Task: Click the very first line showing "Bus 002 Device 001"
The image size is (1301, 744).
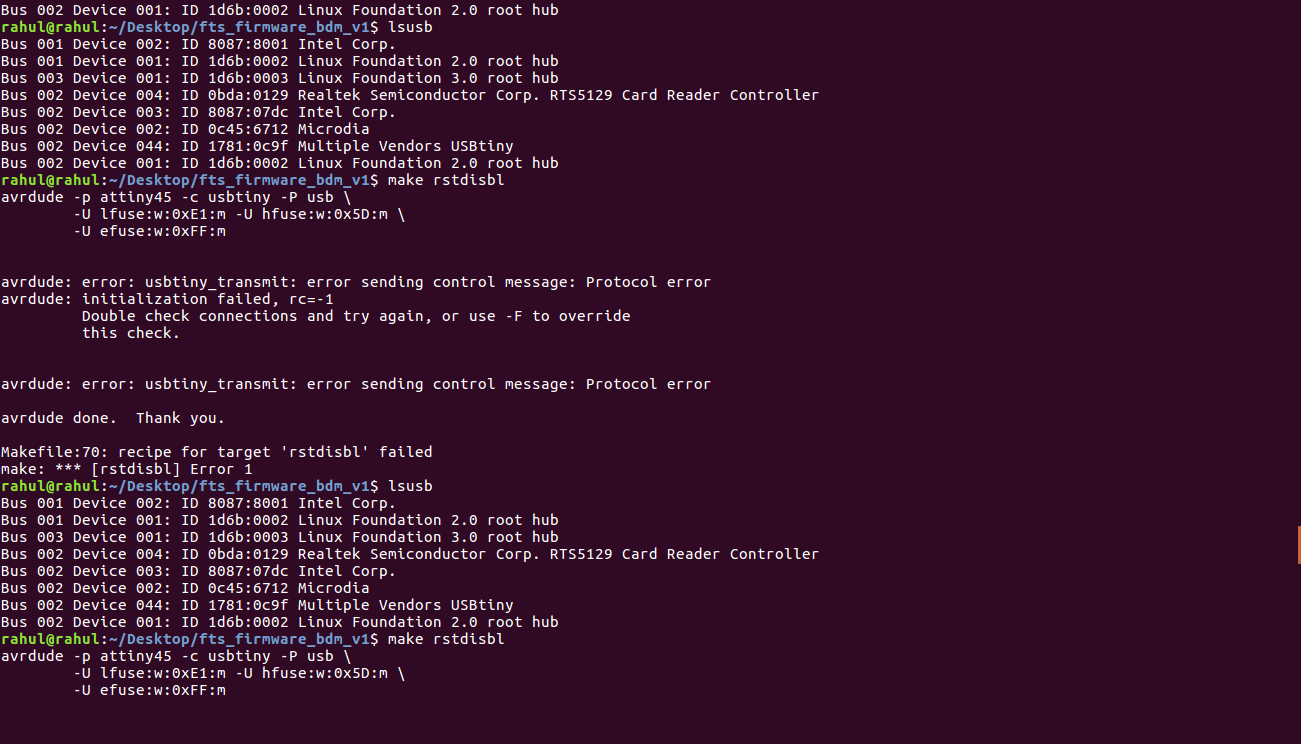Action: [x=280, y=10]
